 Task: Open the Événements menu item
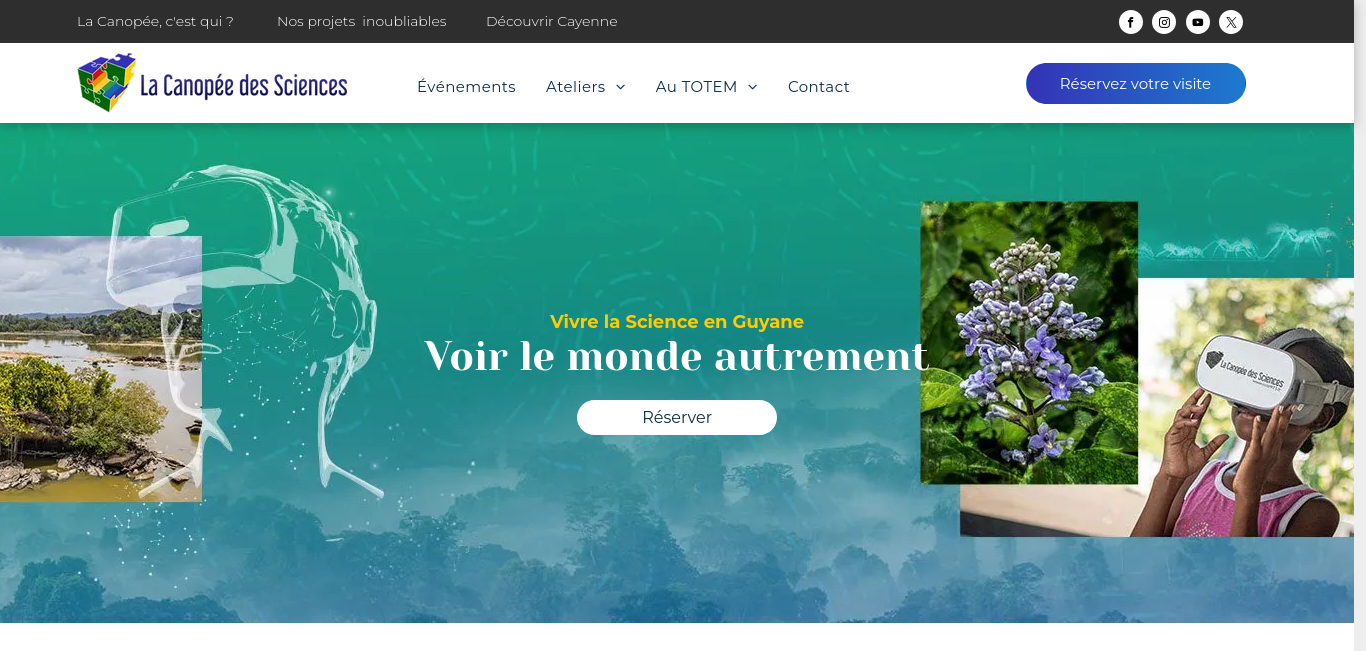click(466, 87)
